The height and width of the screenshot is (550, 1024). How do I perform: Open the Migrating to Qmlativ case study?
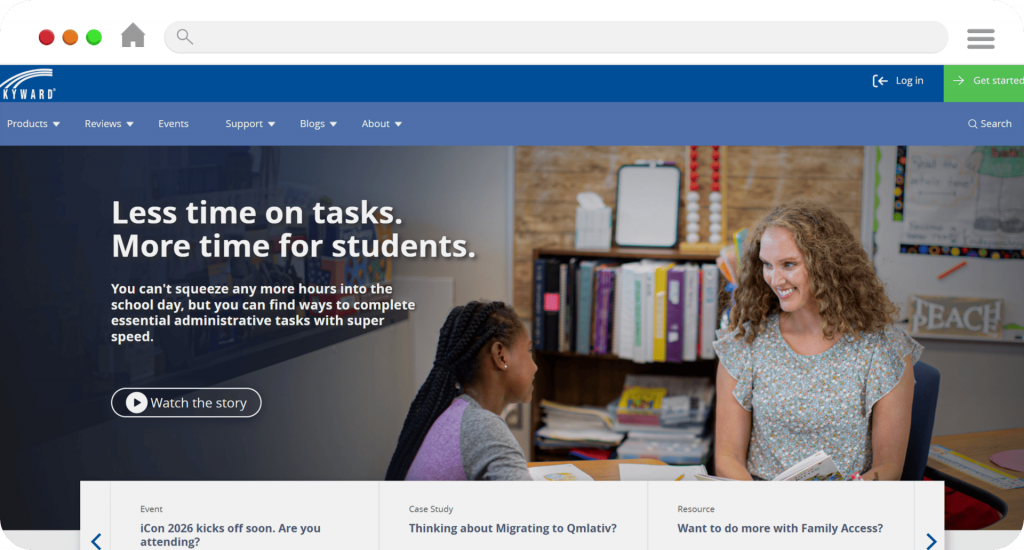[x=513, y=528]
